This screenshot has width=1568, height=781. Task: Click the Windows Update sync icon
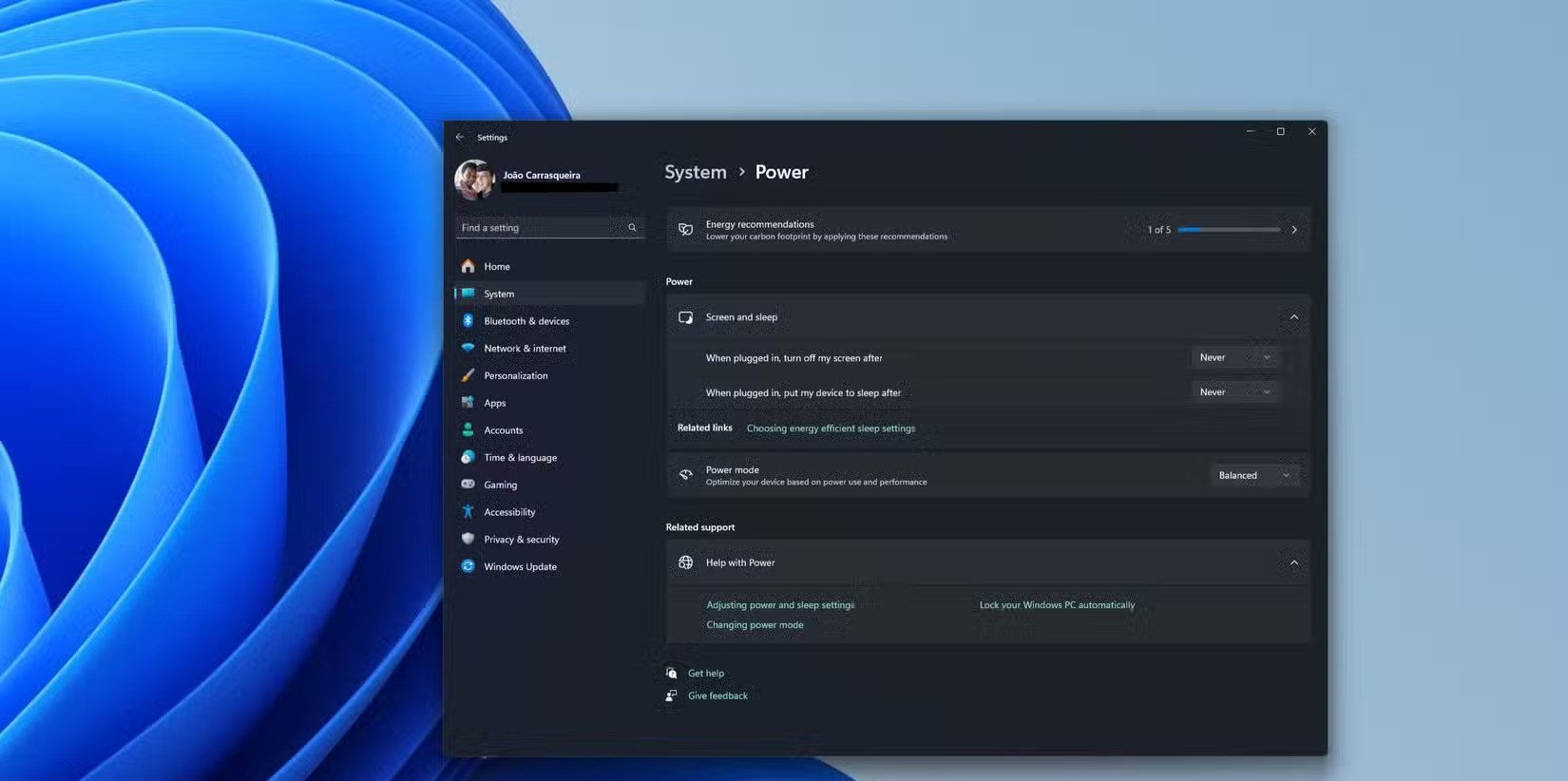coord(468,566)
